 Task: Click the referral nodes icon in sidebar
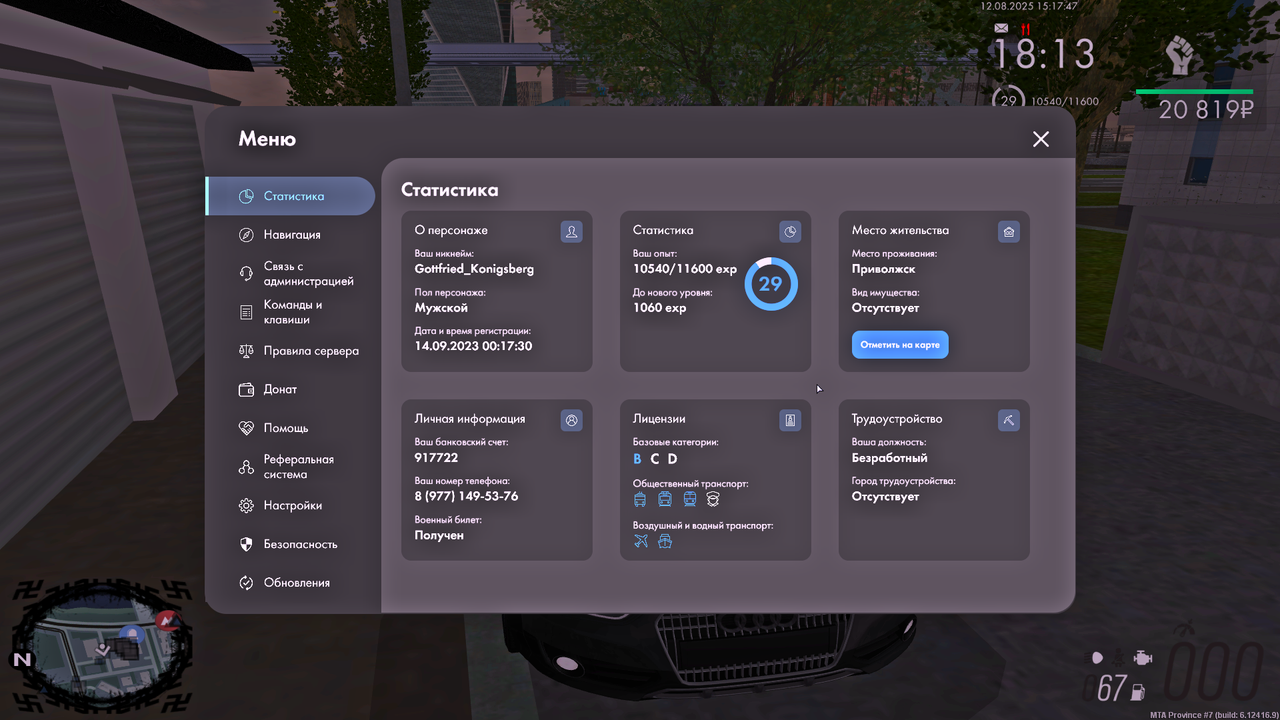pos(246,467)
